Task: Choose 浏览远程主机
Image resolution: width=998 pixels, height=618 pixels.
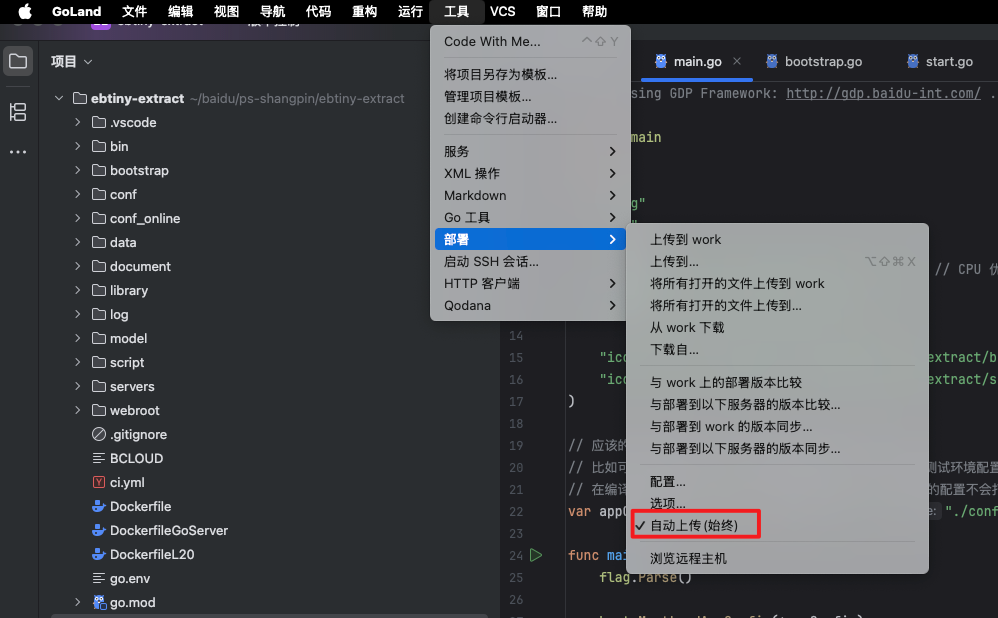Action: [778, 558]
